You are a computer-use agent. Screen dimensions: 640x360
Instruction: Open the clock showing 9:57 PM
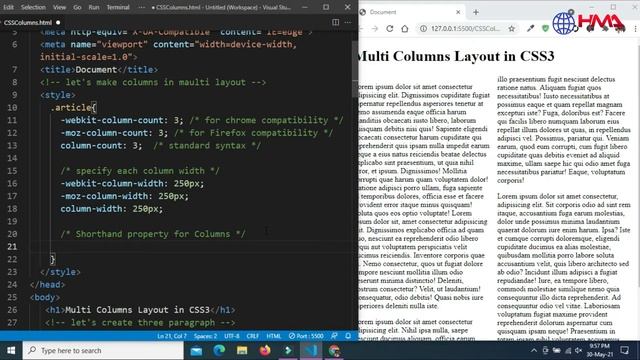tap(600, 351)
